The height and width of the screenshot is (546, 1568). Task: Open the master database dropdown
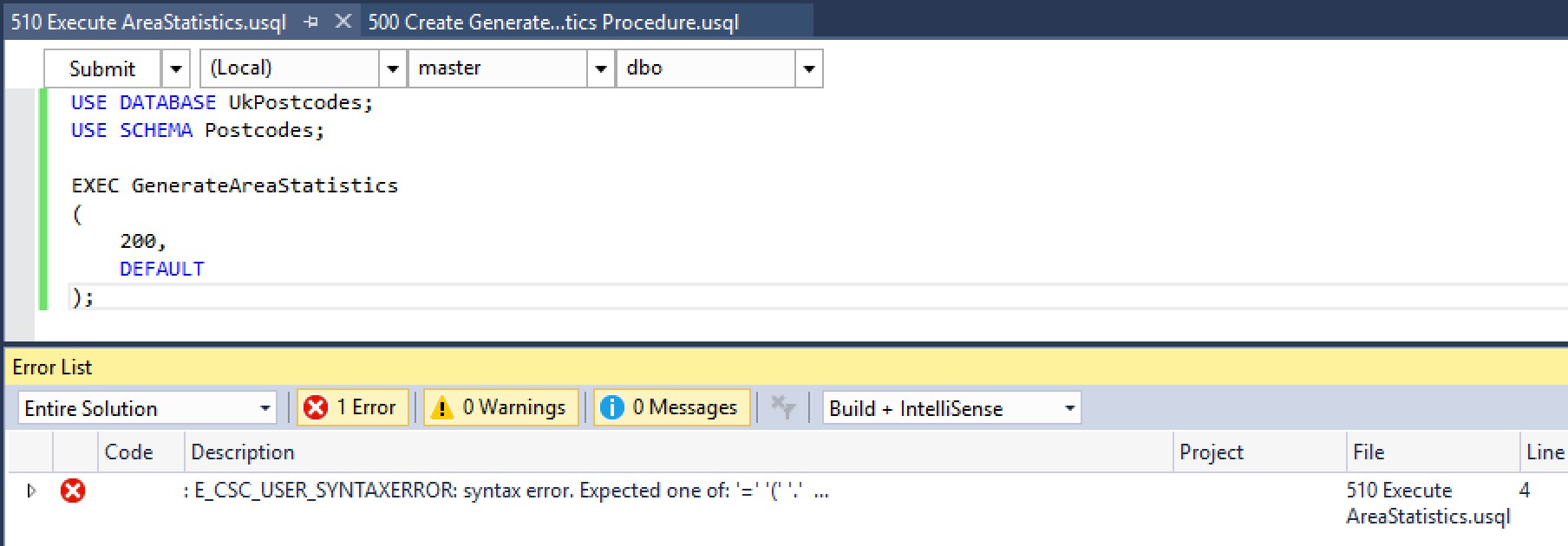pos(600,68)
